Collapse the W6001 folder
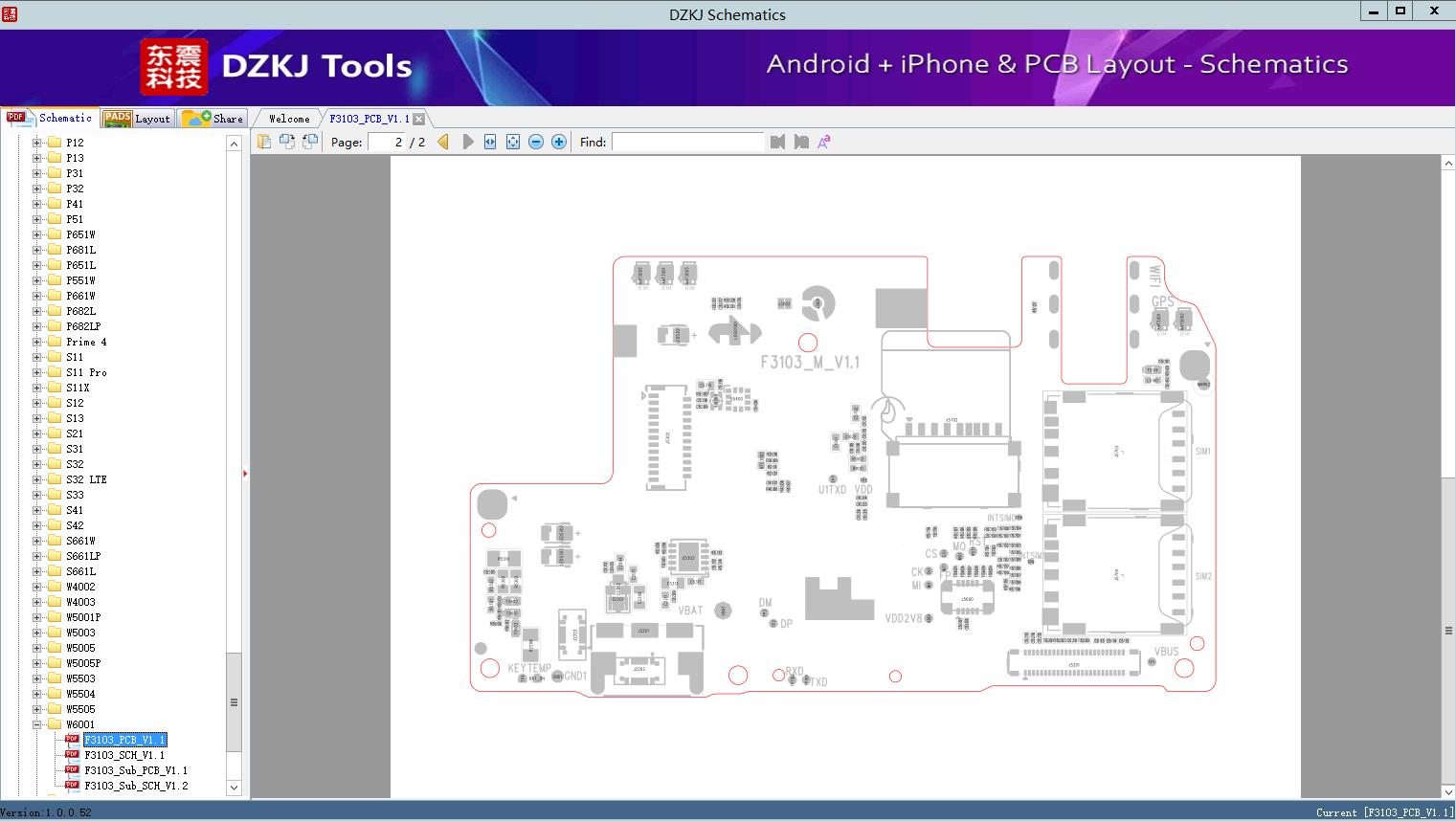This screenshot has height=822, width=1456. click(x=37, y=724)
